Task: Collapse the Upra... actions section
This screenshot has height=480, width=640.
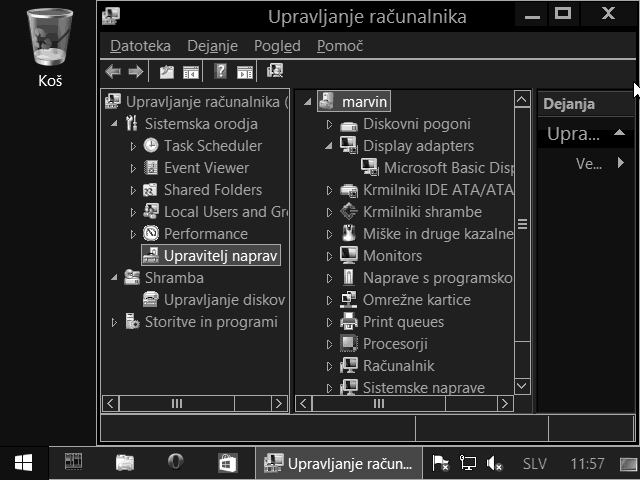Action: point(619,133)
